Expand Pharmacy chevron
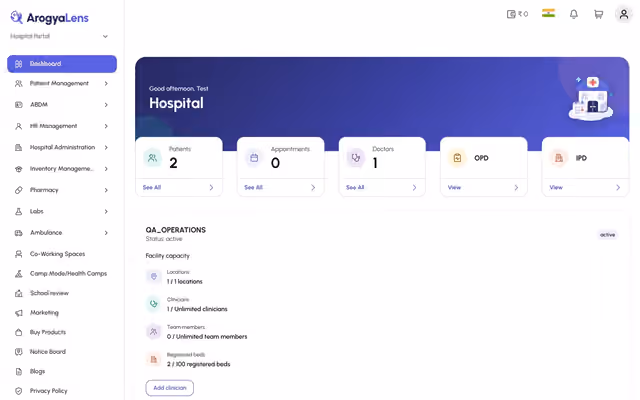 click(x=106, y=190)
